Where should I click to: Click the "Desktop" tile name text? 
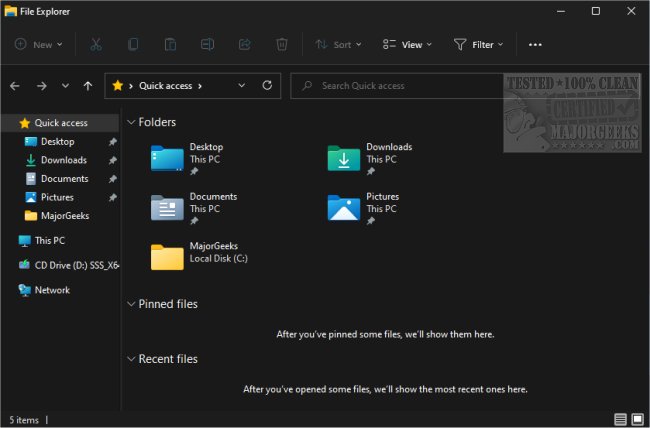click(206, 147)
